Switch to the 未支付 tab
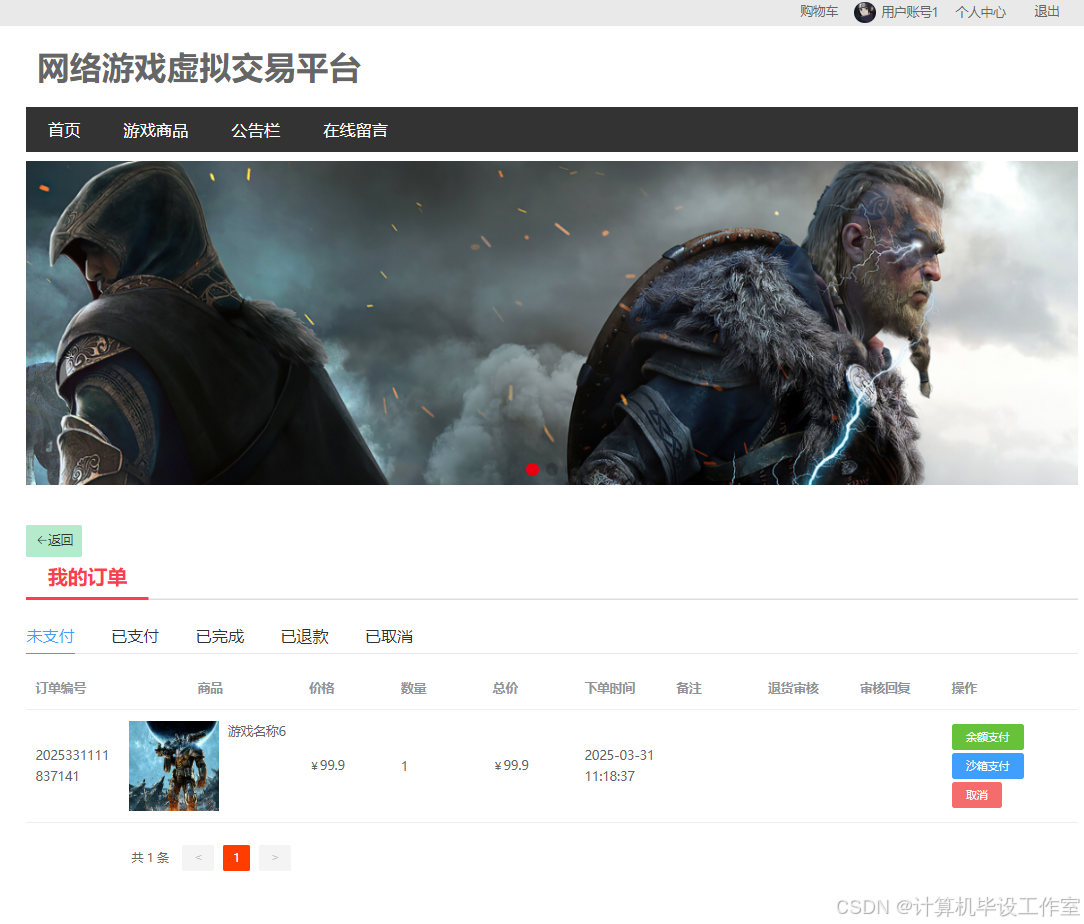Viewport: 1084px width, 924px height. point(50,636)
